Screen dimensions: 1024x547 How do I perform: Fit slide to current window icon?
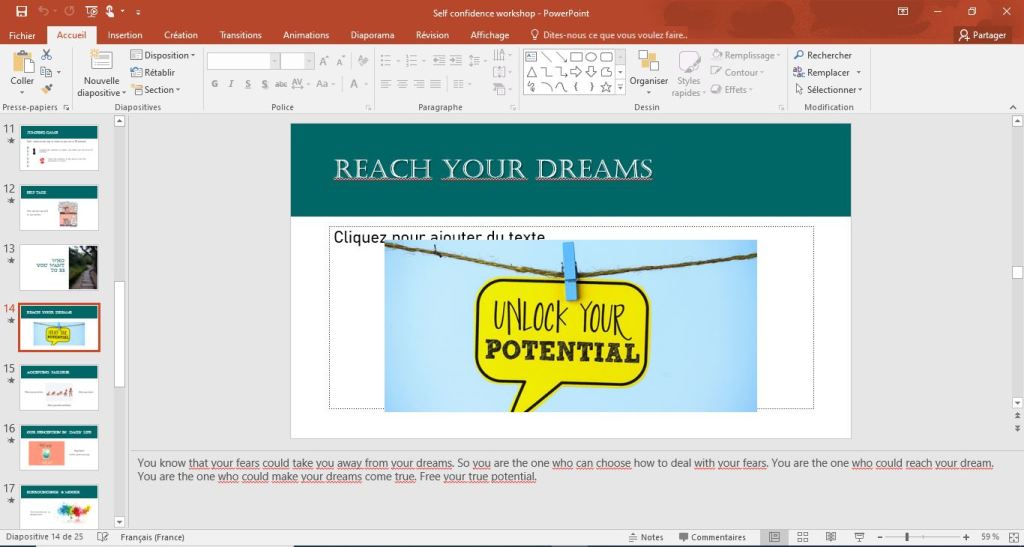[1011, 537]
